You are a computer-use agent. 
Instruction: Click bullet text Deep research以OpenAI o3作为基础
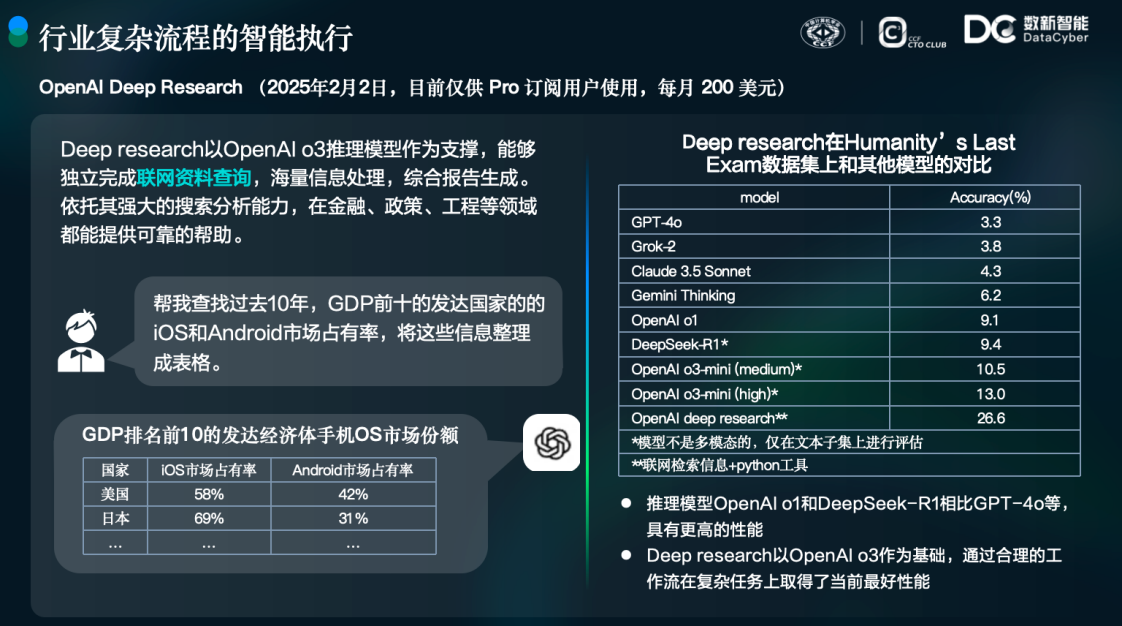point(854,568)
